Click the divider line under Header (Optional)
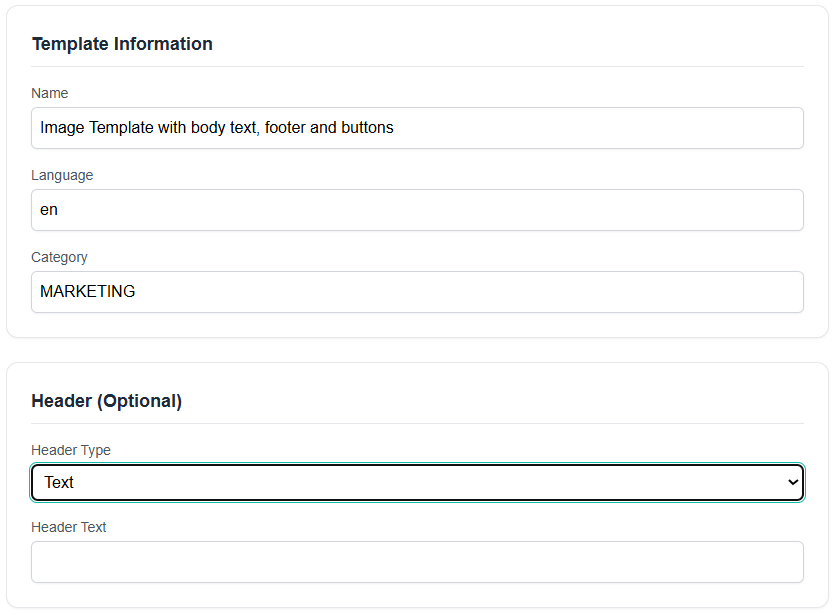This screenshot has width=835, height=615. coord(417,424)
